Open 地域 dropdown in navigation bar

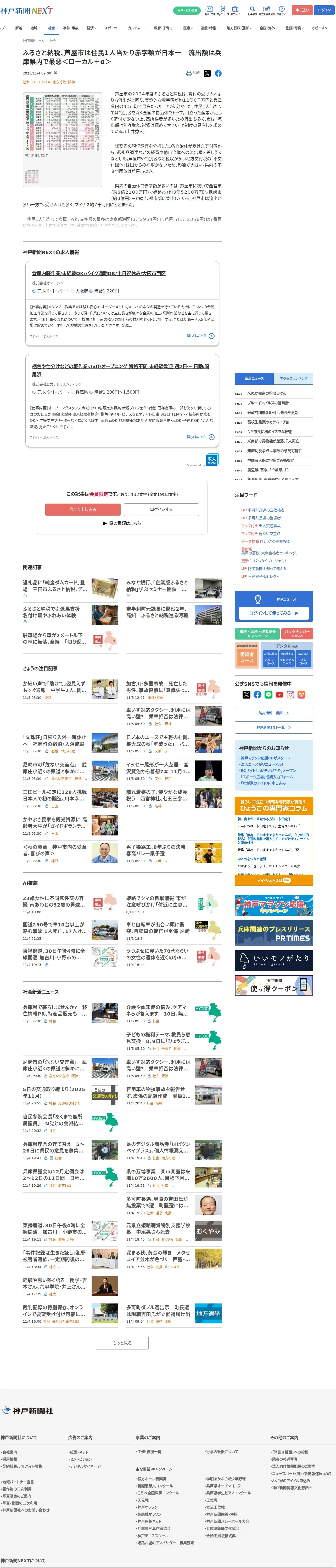coord(35,28)
